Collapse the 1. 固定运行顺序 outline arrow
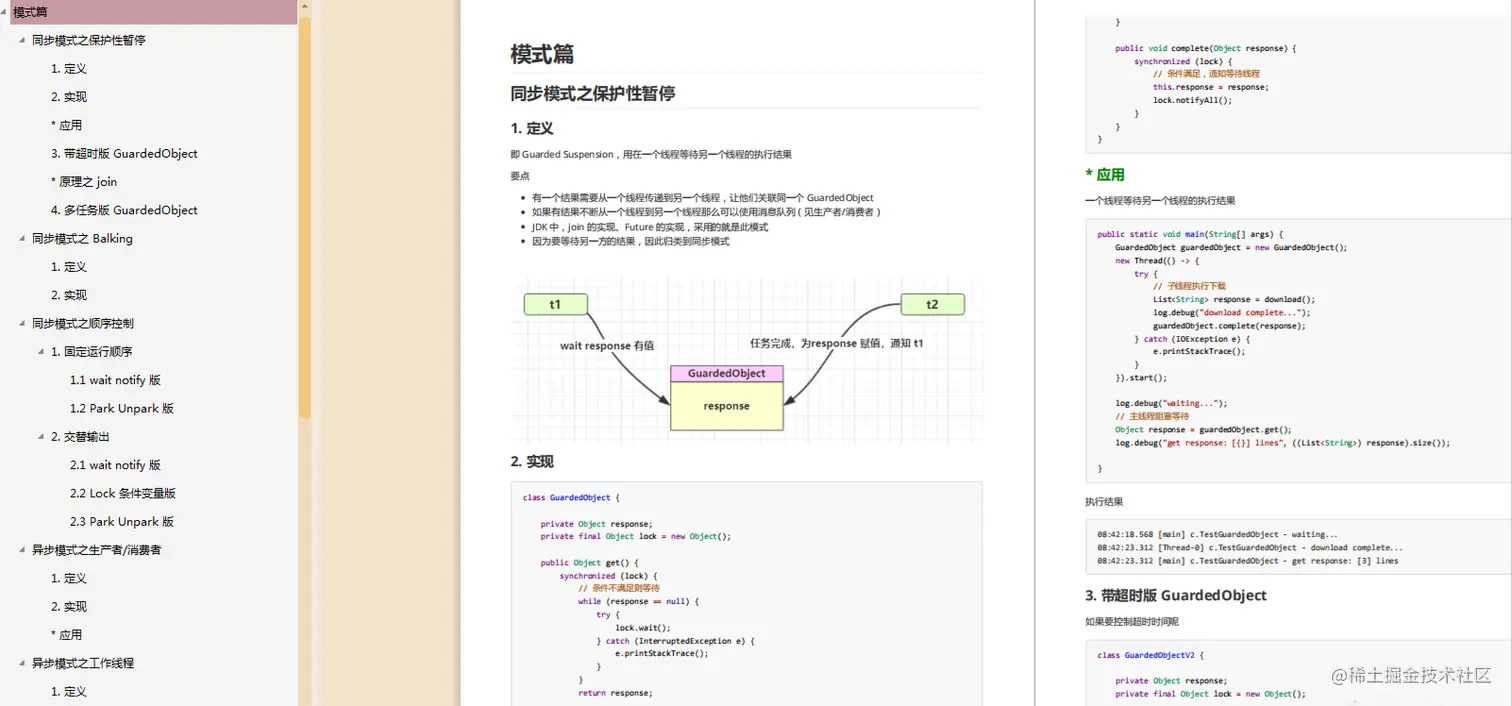Image resolution: width=1512 pixels, height=706 pixels. coord(42,351)
